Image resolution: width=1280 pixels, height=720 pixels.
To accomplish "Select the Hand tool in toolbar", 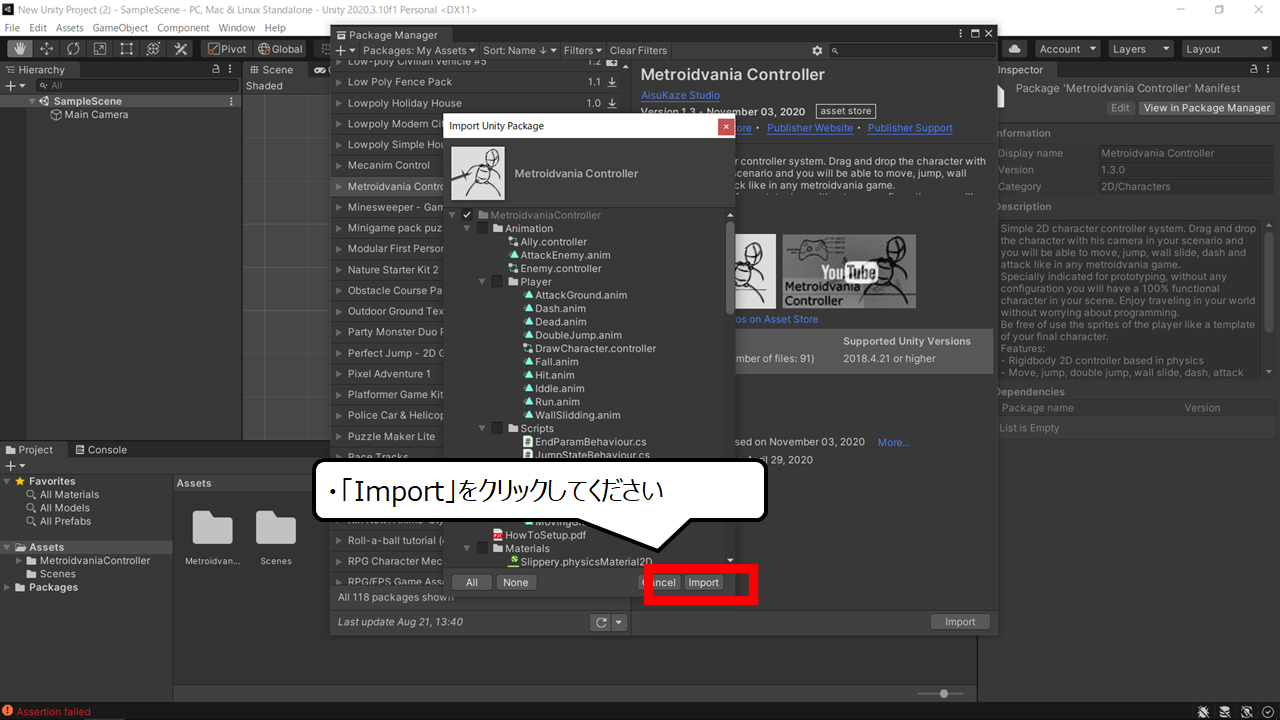I will tap(19, 49).
